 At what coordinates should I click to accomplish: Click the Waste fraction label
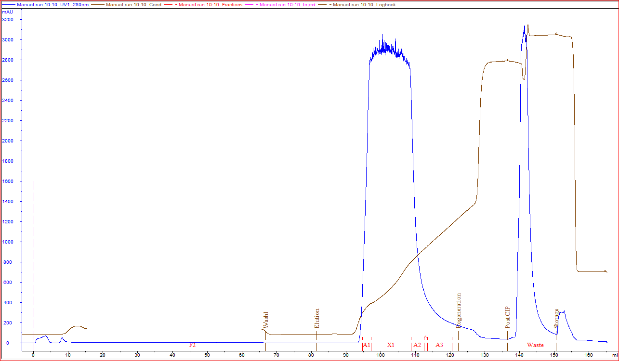pos(535,345)
